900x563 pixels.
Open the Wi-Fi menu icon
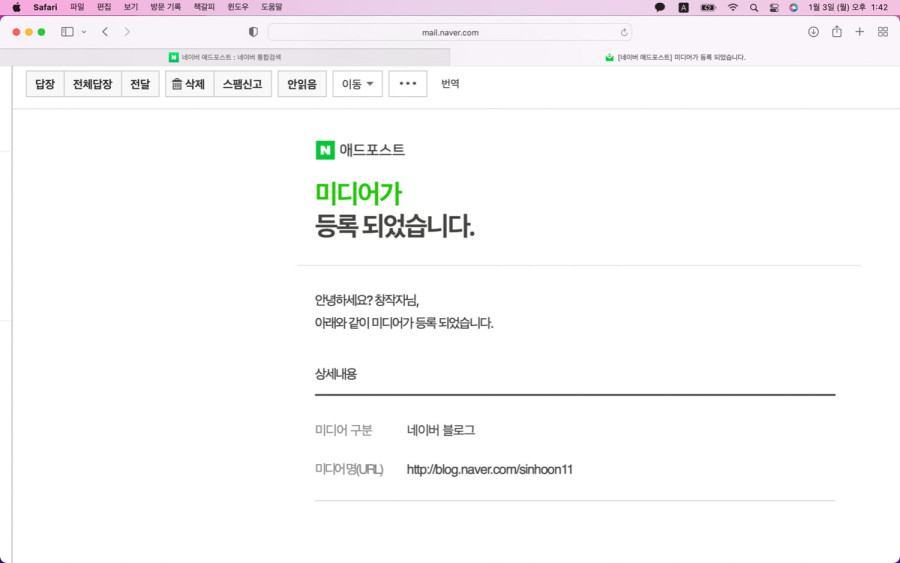(x=733, y=7)
